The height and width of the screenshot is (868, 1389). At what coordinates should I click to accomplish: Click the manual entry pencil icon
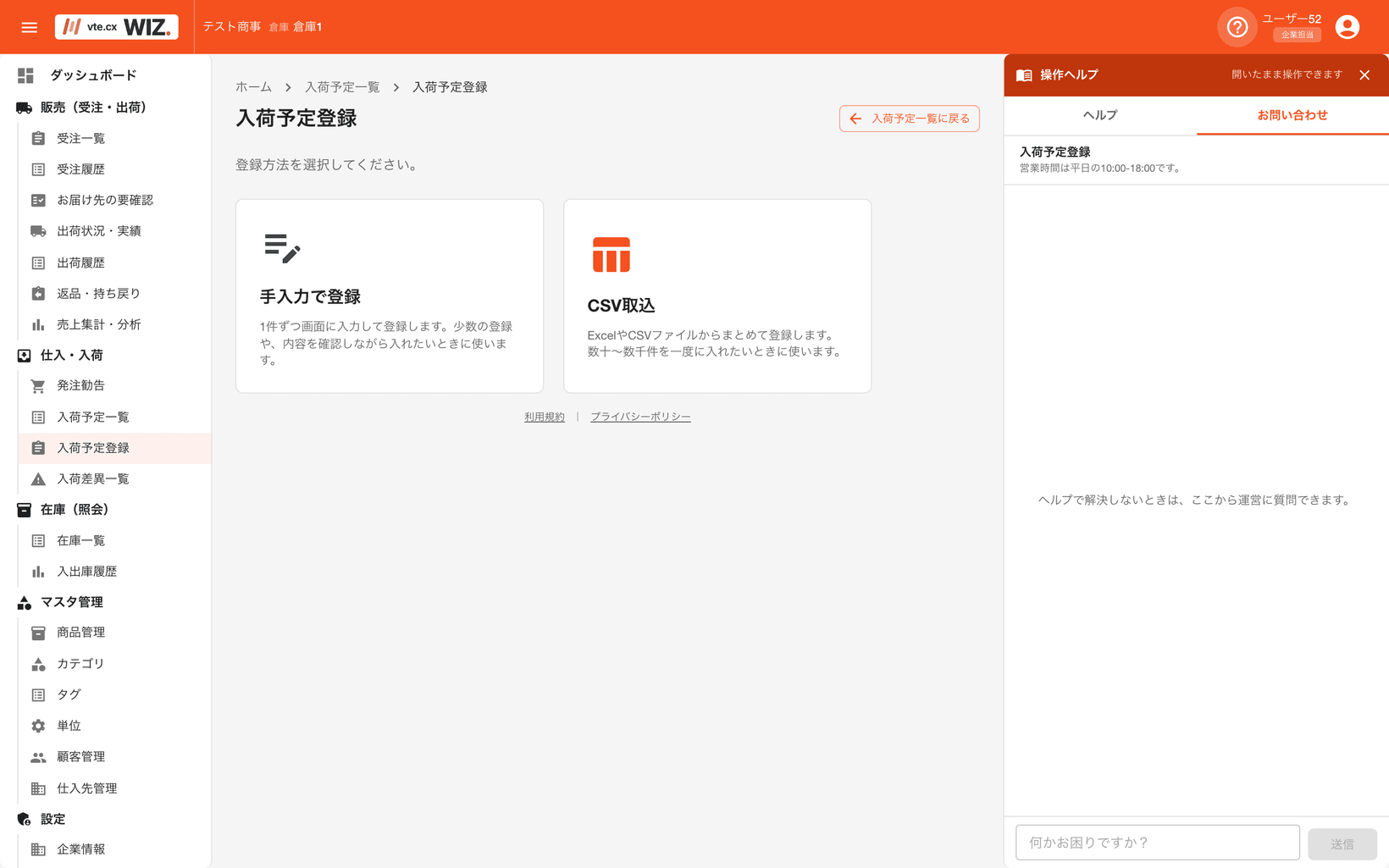[x=282, y=248]
